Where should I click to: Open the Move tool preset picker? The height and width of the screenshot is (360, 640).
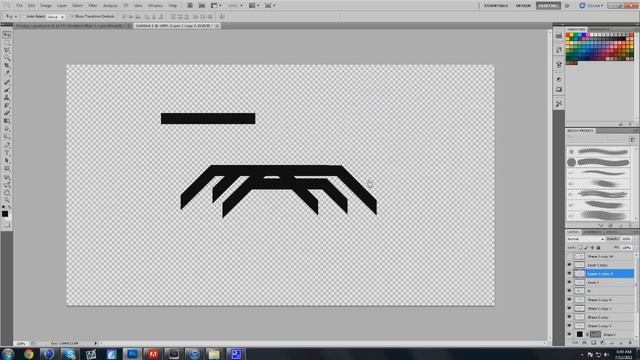point(11,17)
